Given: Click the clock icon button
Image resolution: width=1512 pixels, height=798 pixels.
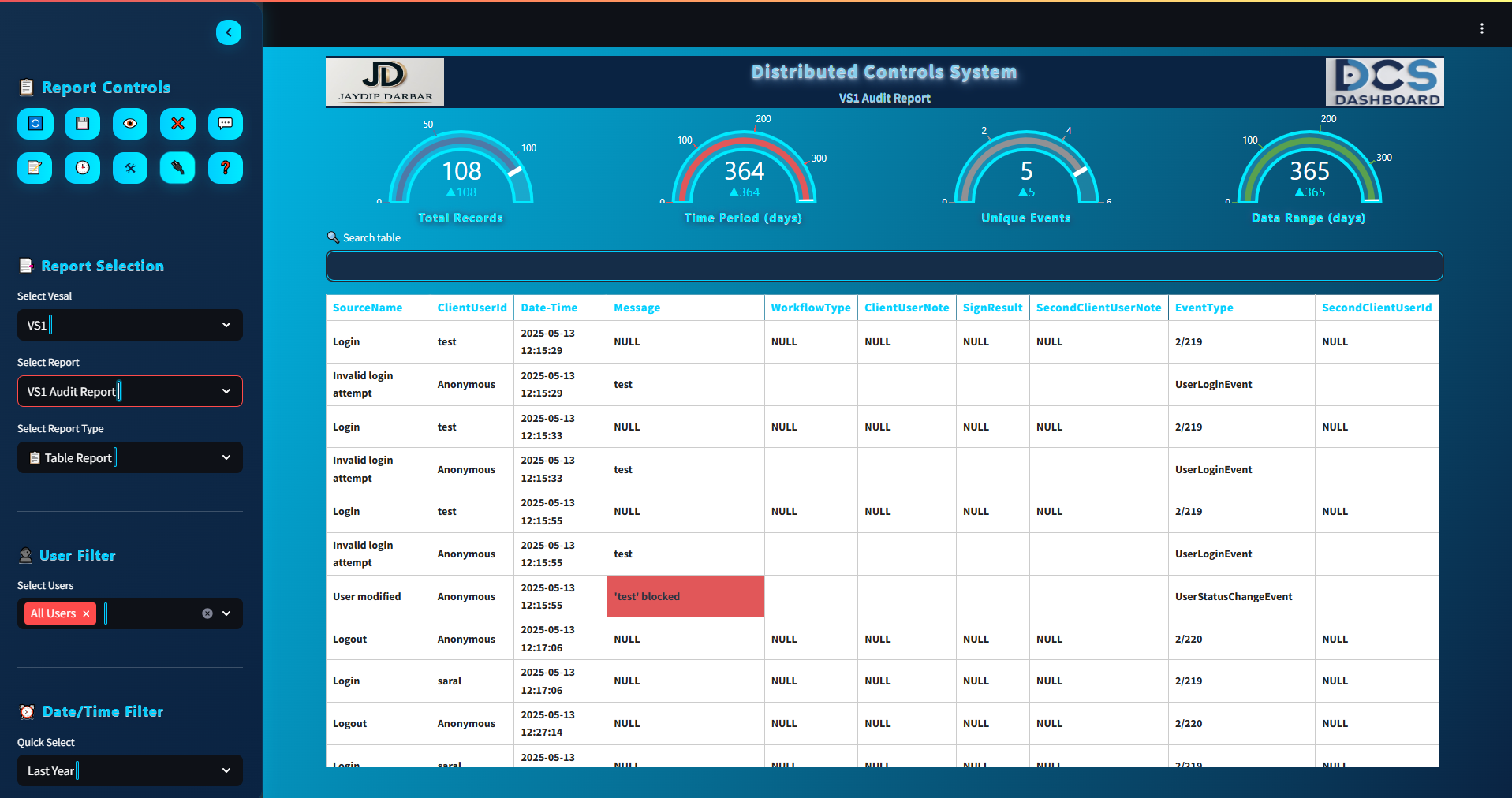Looking at the screenshot, I should pos(83,168).
